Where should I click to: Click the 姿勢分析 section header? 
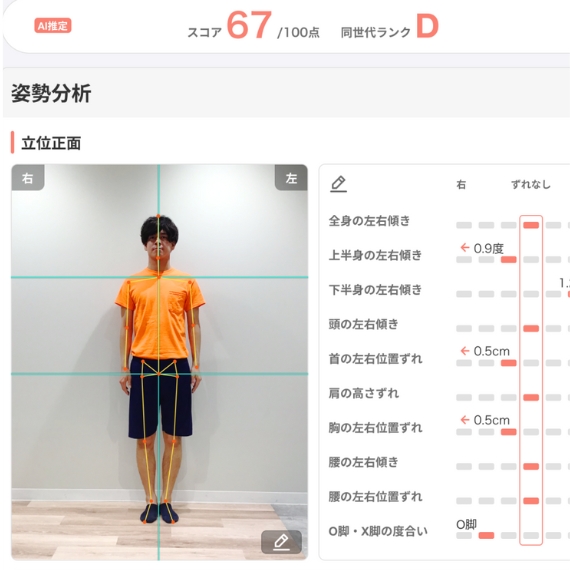[x=51, y=93]
